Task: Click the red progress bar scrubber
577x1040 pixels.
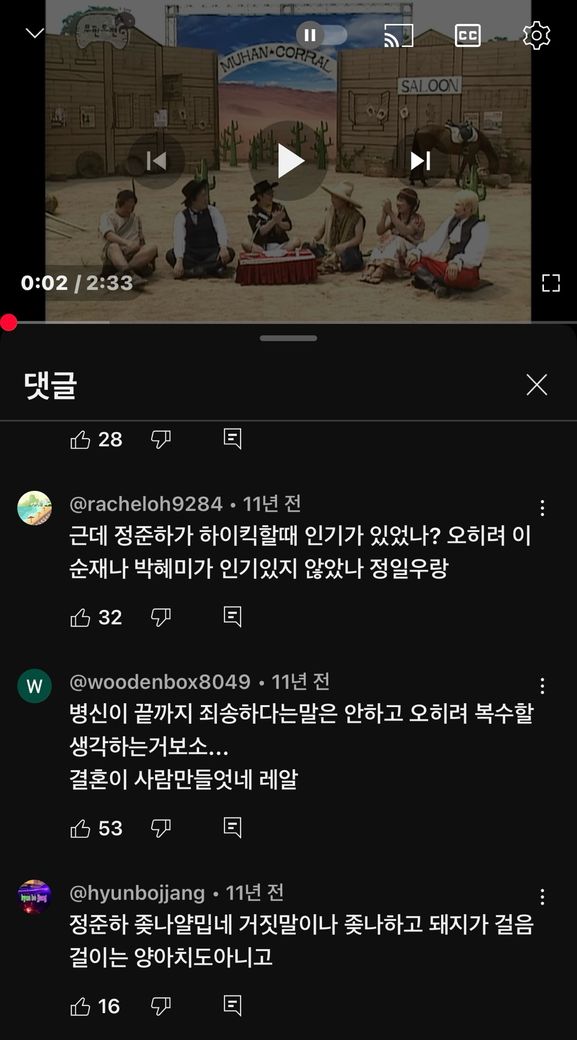Action: pyautogui.click(x=8, y=323)
